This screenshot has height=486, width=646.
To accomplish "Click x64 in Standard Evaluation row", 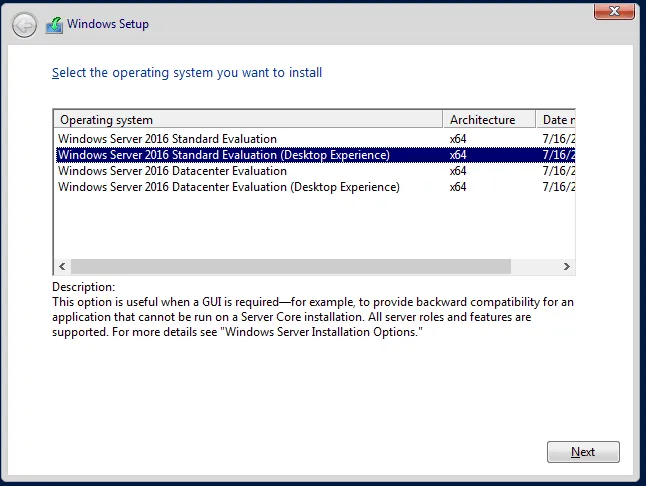I will click(458, 139).
